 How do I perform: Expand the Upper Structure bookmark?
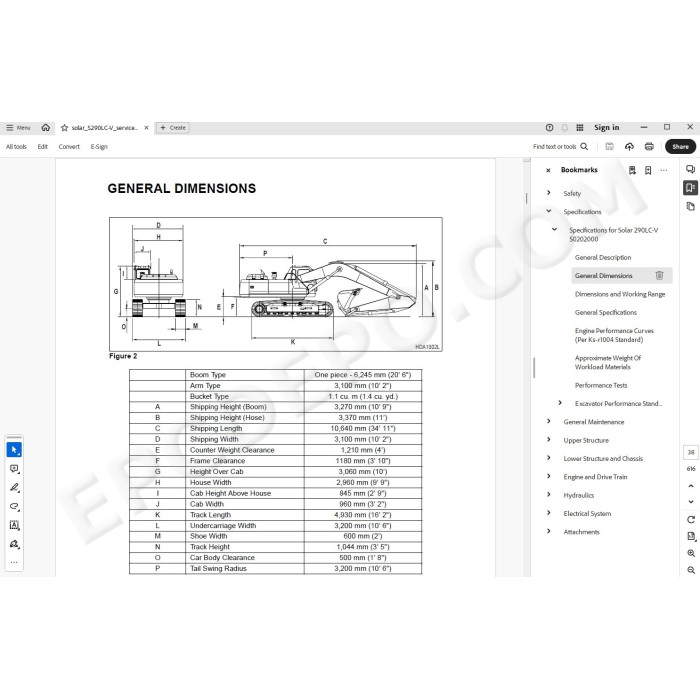549,440
